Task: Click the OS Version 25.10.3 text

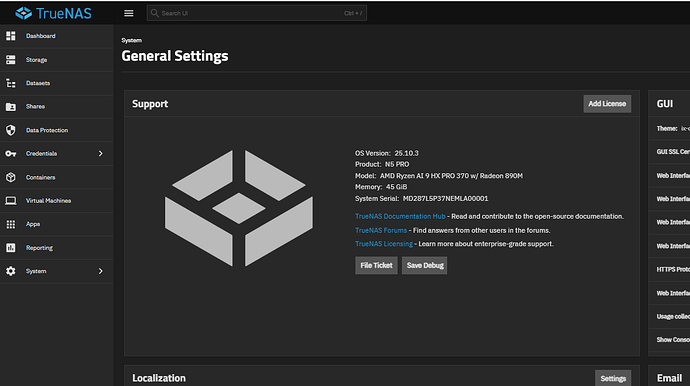Action: click(x=387, y=153)
